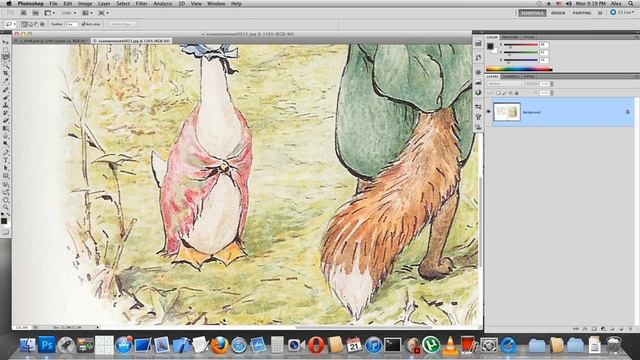The height and width of the screenshot is (360, 640).
Task: Select the Clone Stamp tool
Action: click(x=6, y=105)
